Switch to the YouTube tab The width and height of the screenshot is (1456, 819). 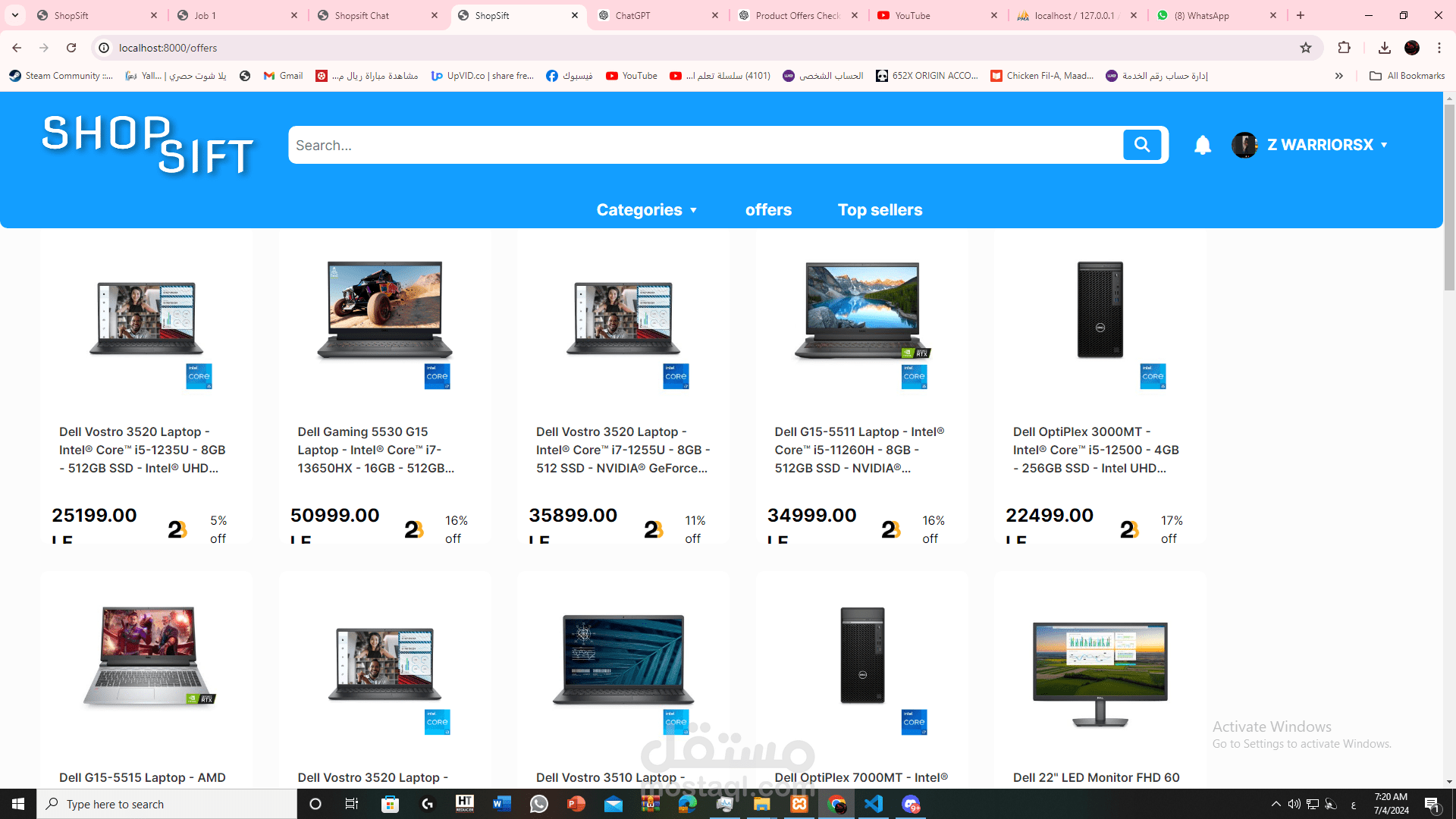937,15
